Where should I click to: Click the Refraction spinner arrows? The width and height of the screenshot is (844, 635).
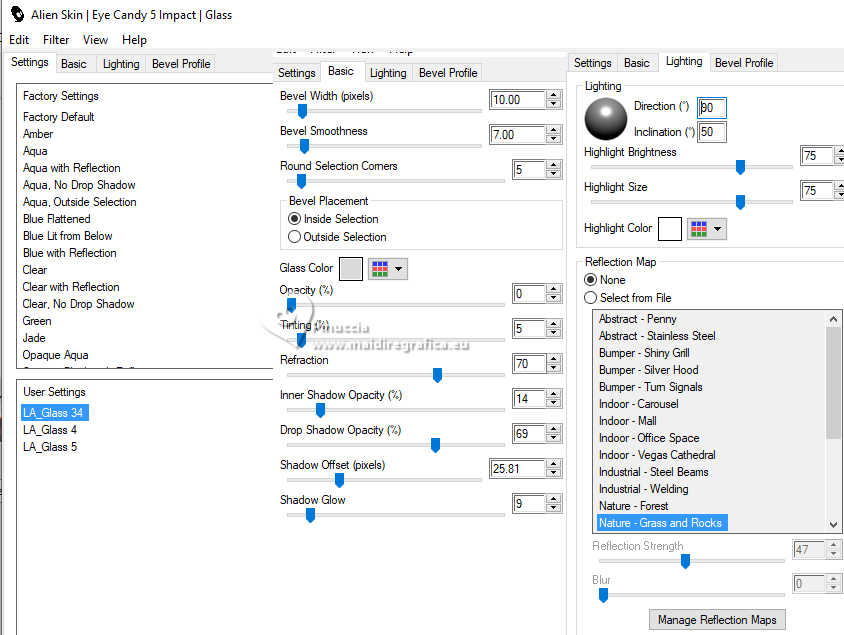point(553,364)
